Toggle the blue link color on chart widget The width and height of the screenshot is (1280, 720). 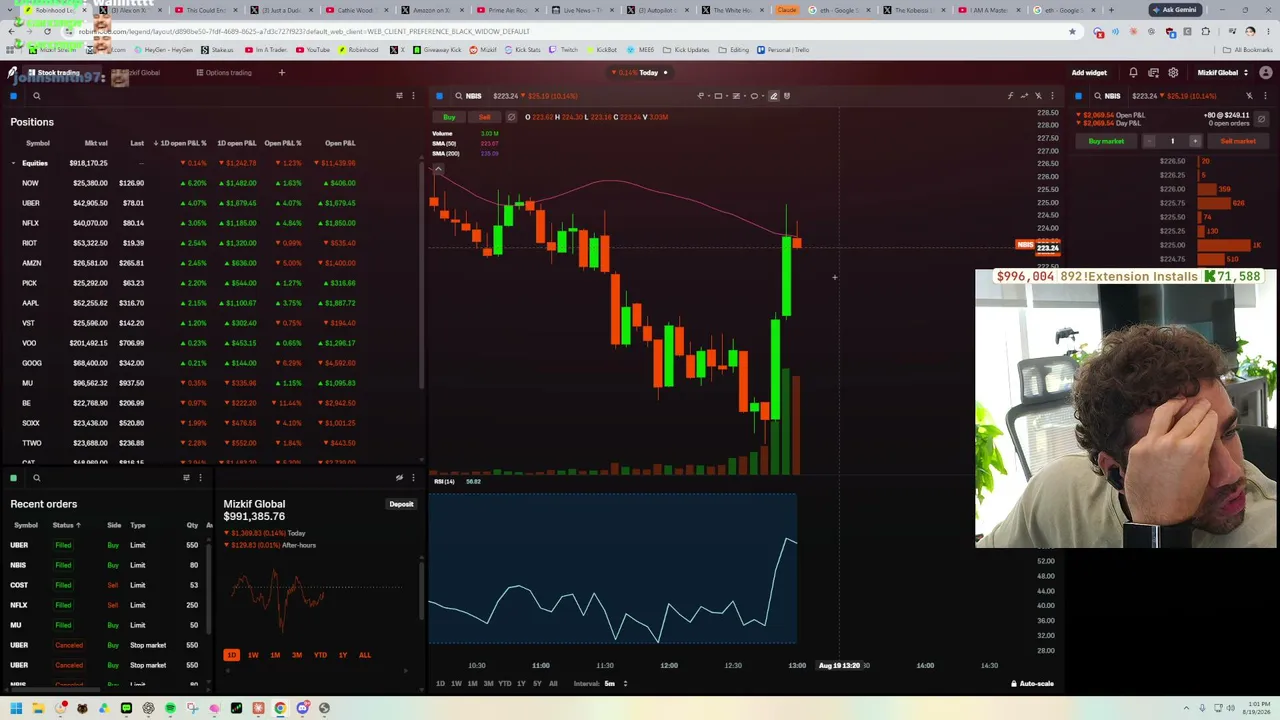(x=439, y=96)
